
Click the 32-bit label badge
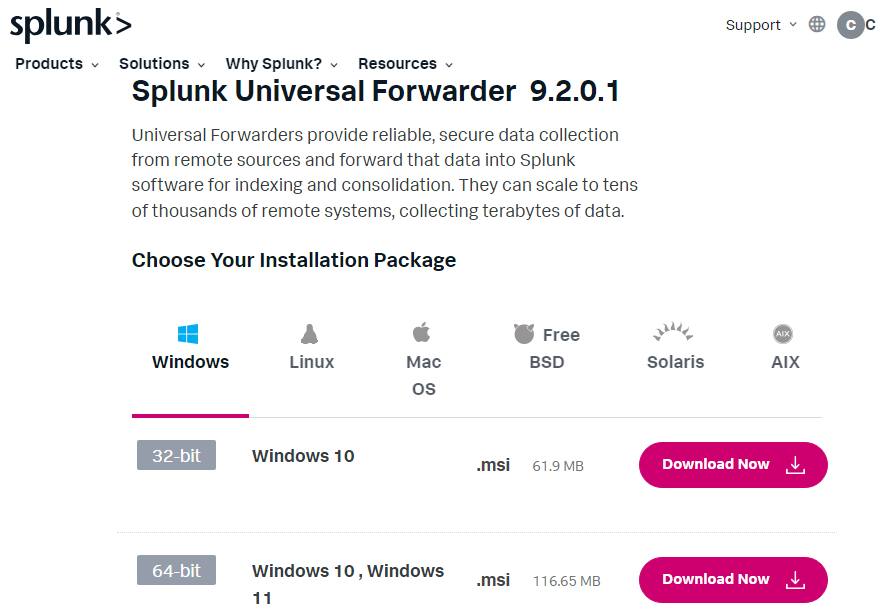(x=176, y=456)
